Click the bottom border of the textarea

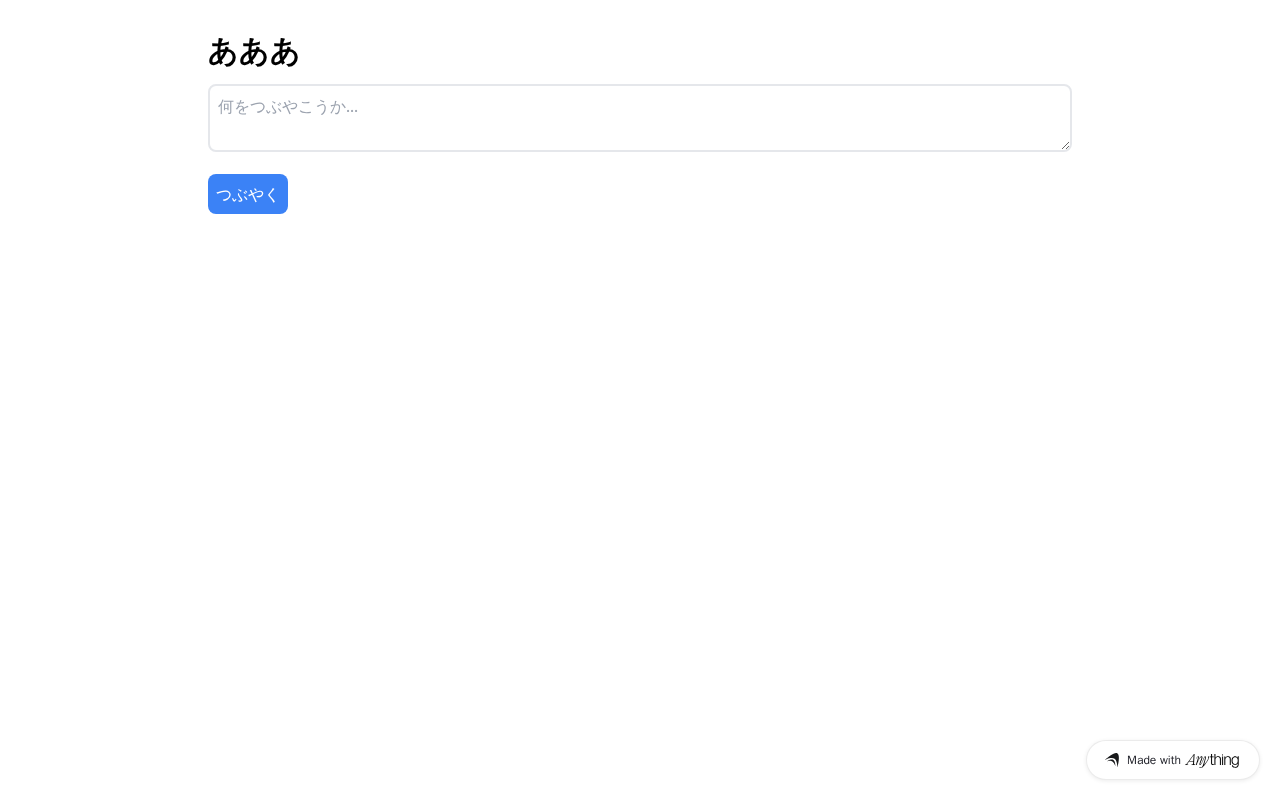(x=640, y=151)
